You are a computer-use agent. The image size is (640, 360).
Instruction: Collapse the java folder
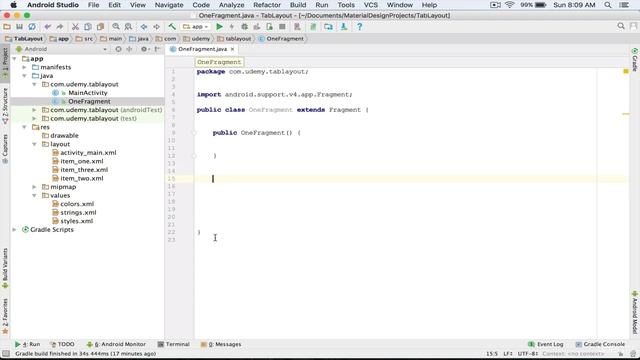24,76
